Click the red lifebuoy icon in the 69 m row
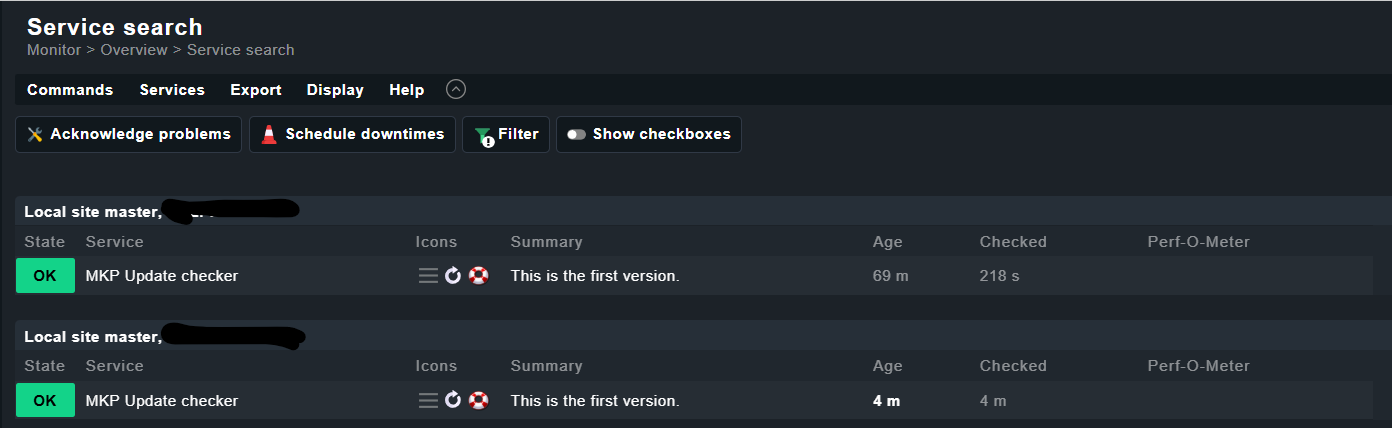1392x428 pixels. 479,276
